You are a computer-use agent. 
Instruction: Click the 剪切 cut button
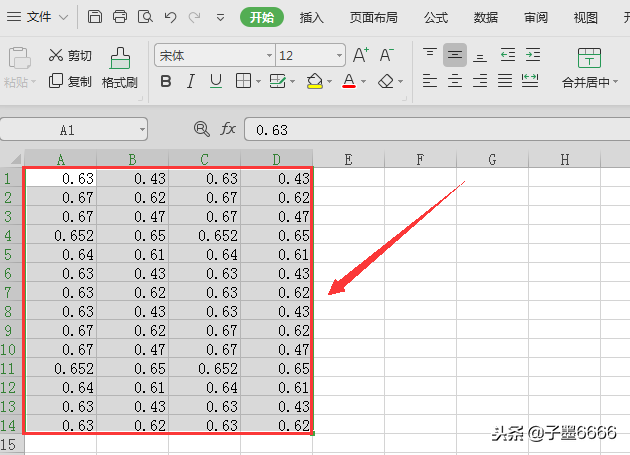pos(70,55)
